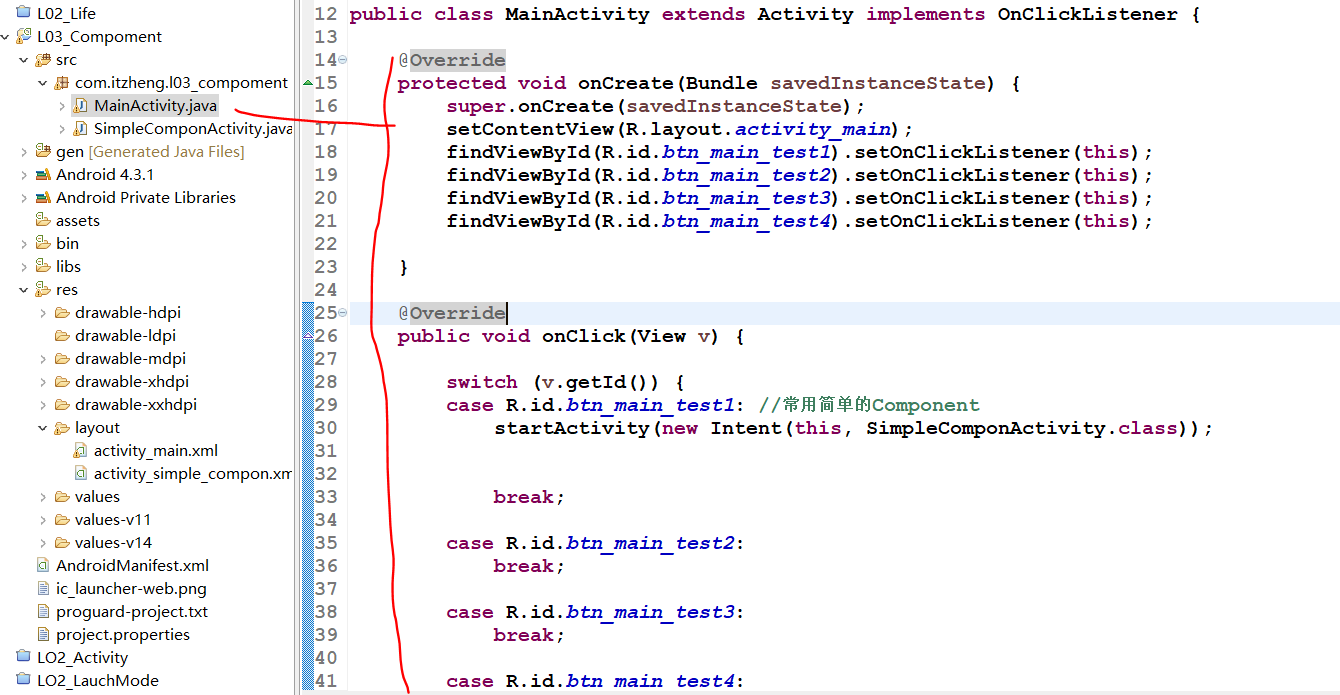Expand the gen folder node
Image resolution: width=1340 pixels, height=695 pixels.
tap(23, 151)
